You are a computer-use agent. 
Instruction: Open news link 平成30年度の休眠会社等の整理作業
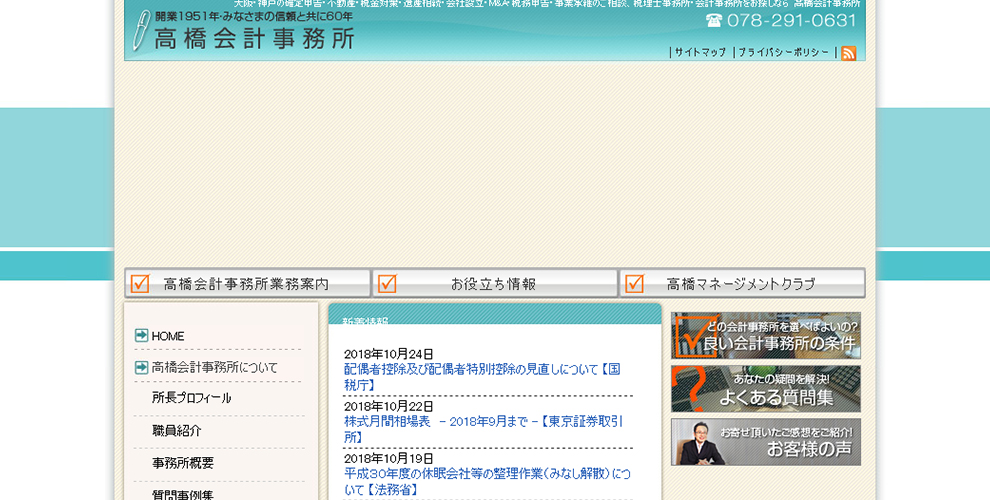(x=487, y=482)
